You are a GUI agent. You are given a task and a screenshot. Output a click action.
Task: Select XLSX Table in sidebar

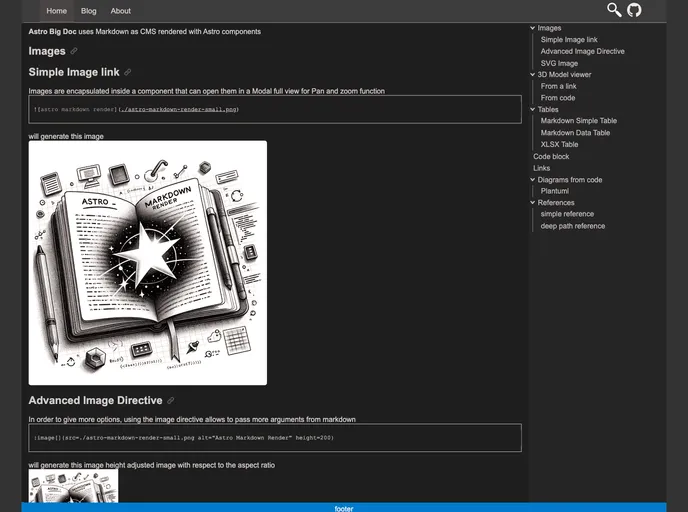[559, 144]
